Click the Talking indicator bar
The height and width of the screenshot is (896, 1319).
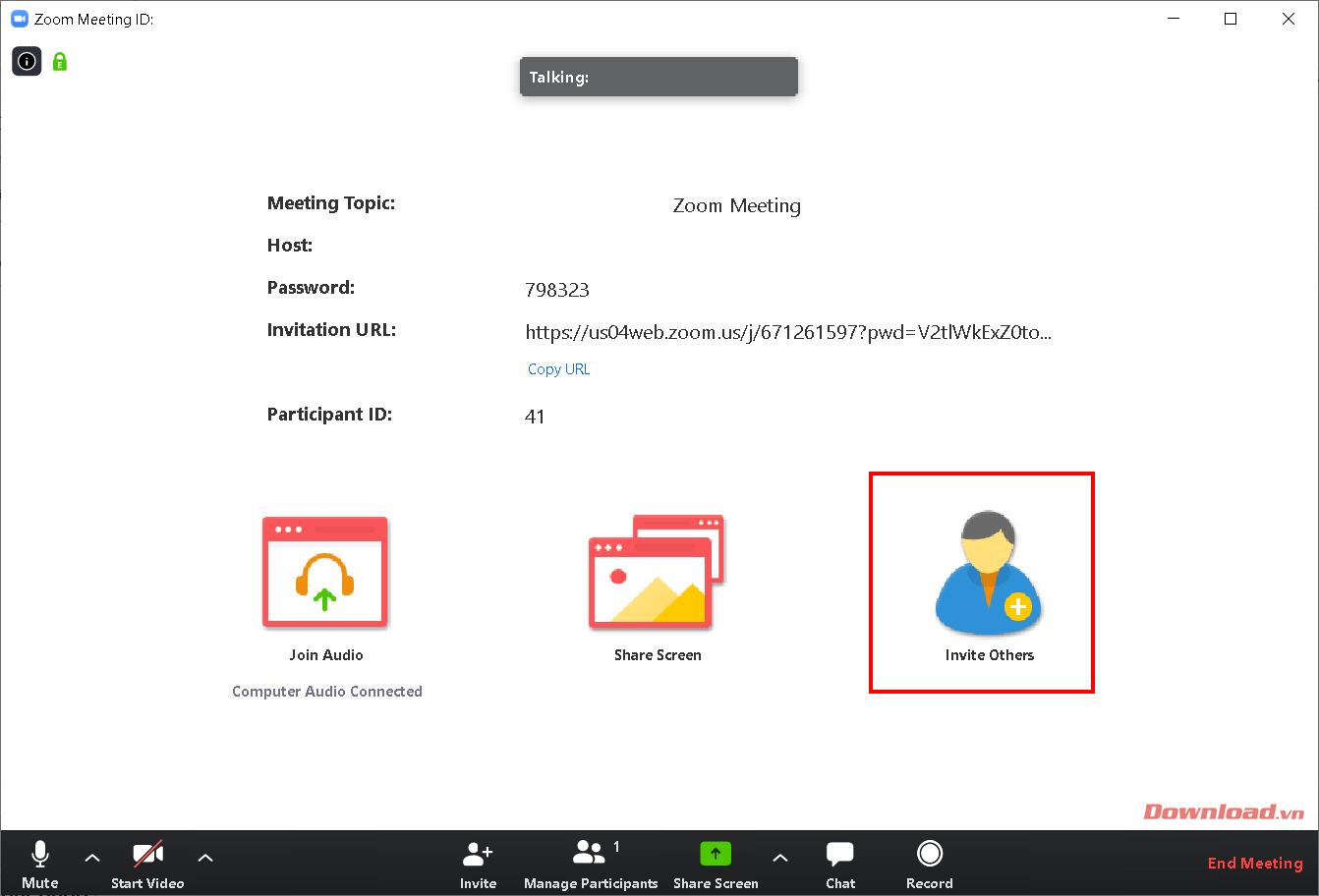tap(659, 78)
